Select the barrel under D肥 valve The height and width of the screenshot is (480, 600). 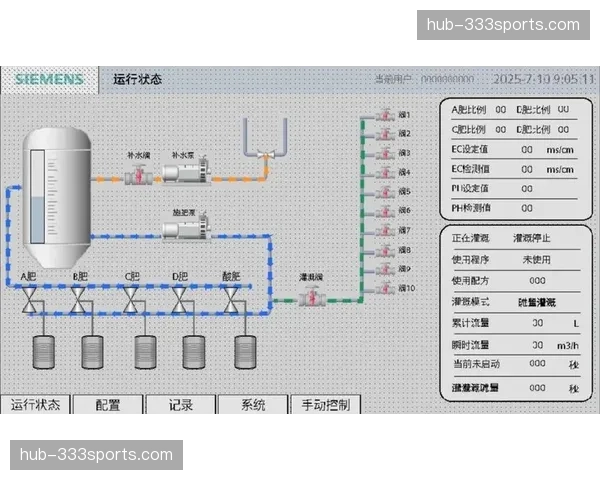(x=194, y=352)
